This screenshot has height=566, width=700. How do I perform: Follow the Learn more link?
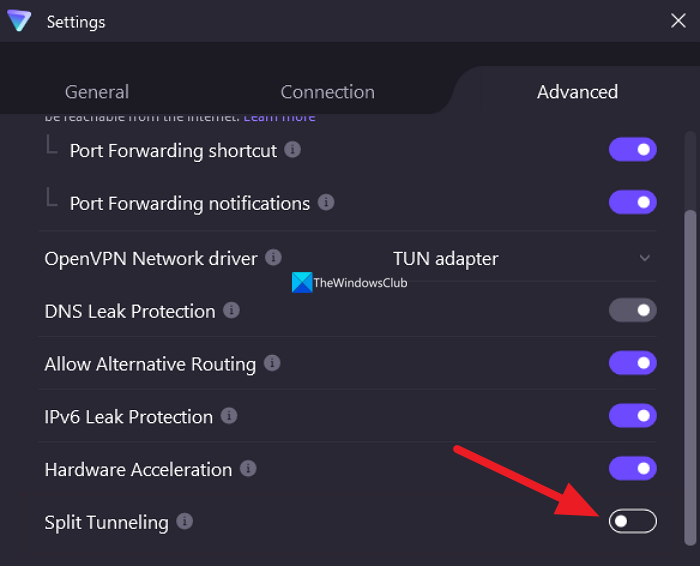[280, 118]
